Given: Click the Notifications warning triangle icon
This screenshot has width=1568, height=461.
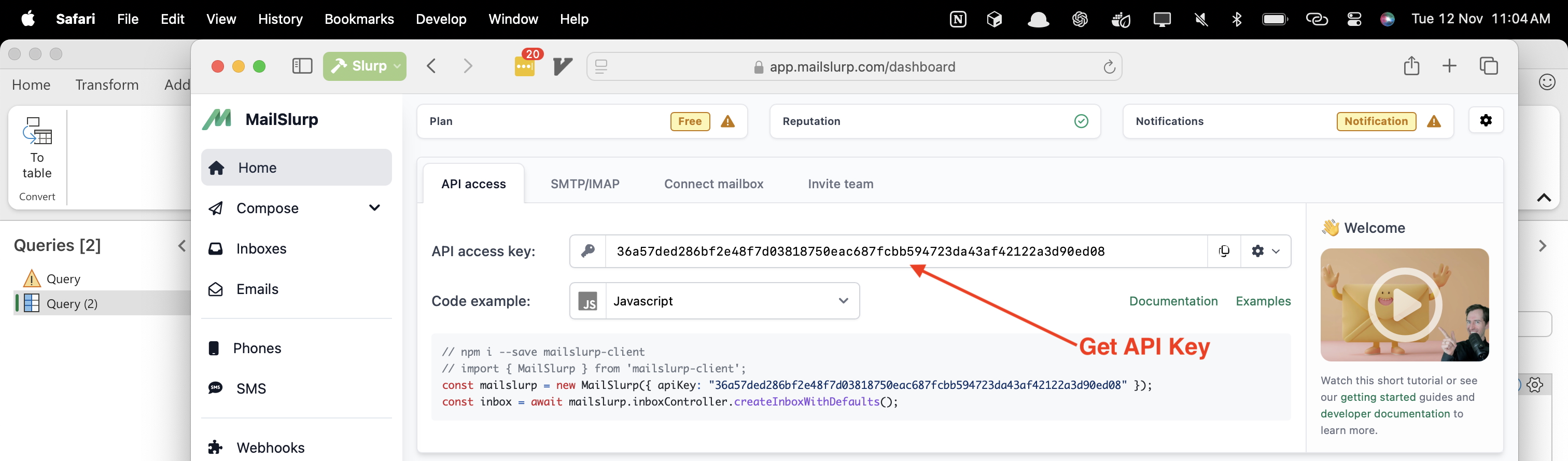Looking at the screenshot, I should click(1434, 121).
